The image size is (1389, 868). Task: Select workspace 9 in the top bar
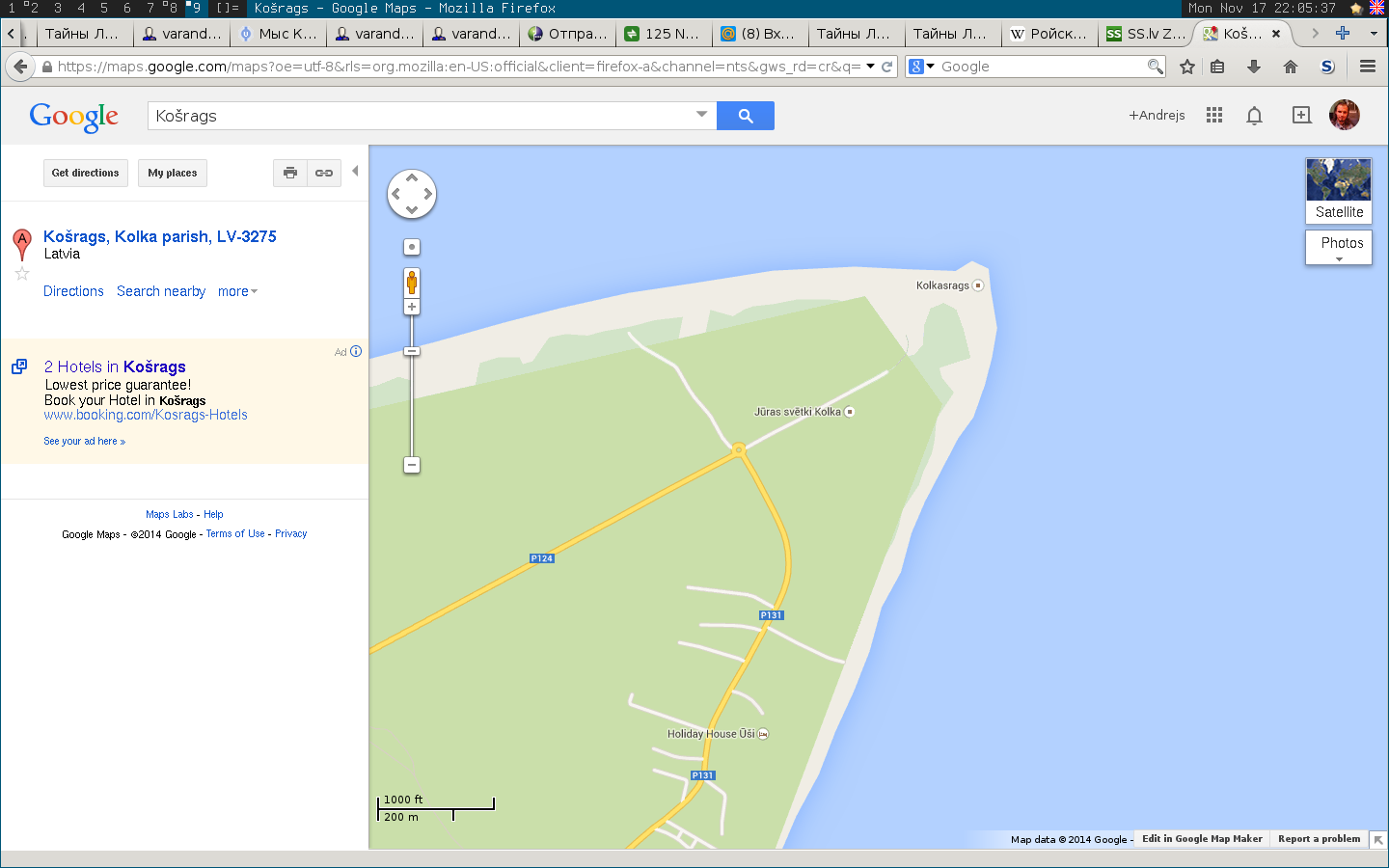coord(196,8)
